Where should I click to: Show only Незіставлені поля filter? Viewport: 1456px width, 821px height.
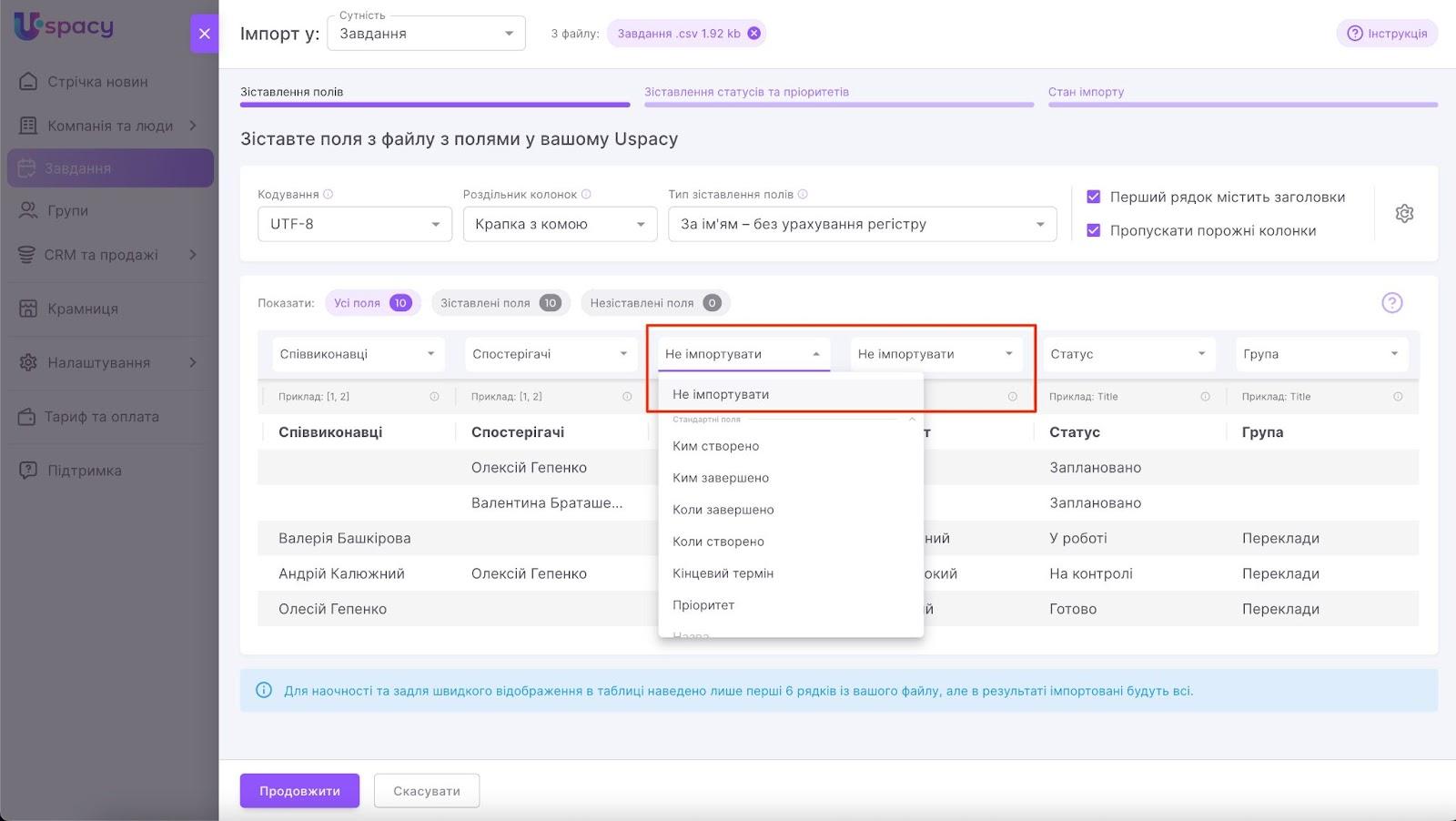[654, 303]
